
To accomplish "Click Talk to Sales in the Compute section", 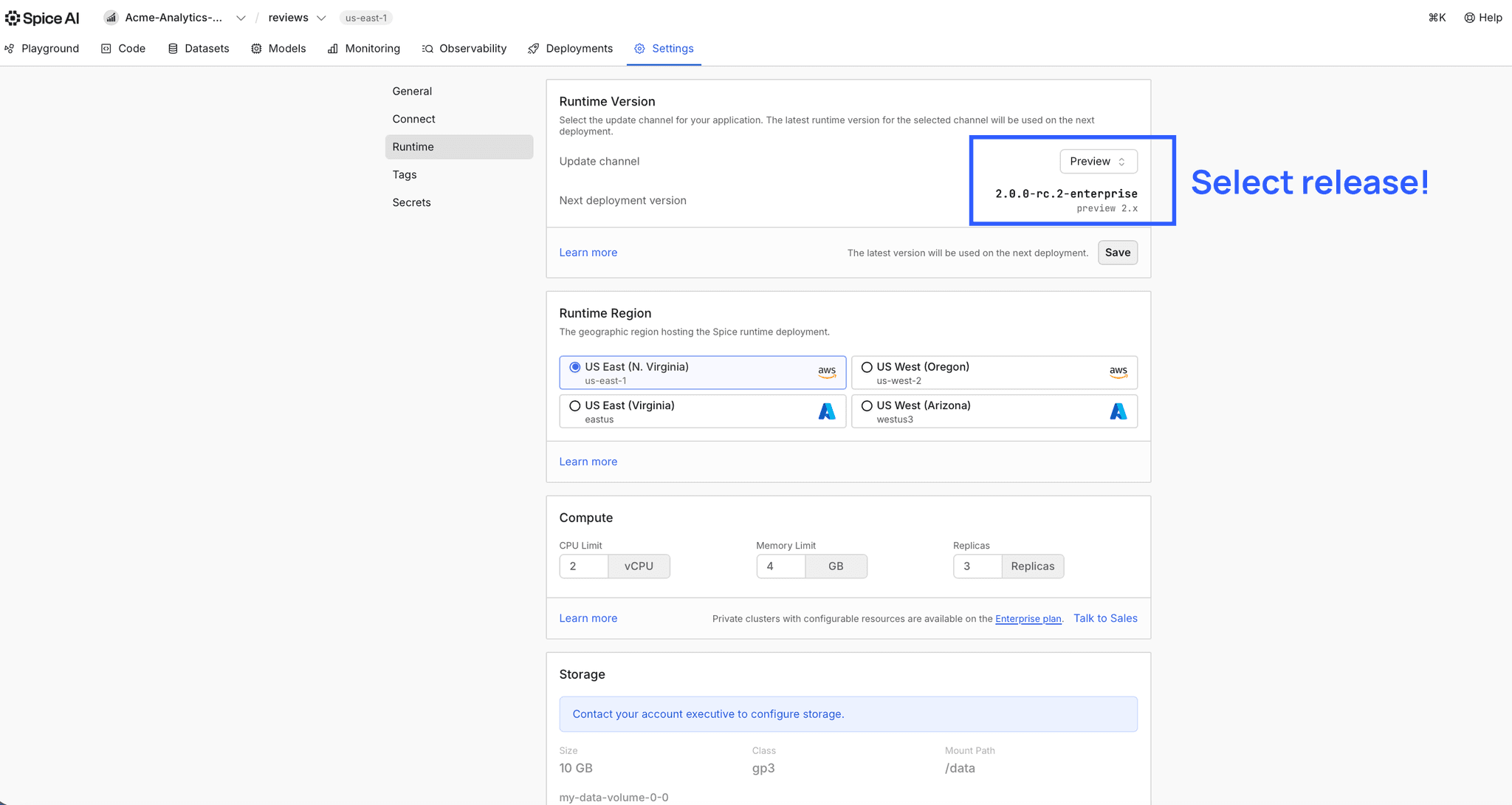I will point(1105,618).
